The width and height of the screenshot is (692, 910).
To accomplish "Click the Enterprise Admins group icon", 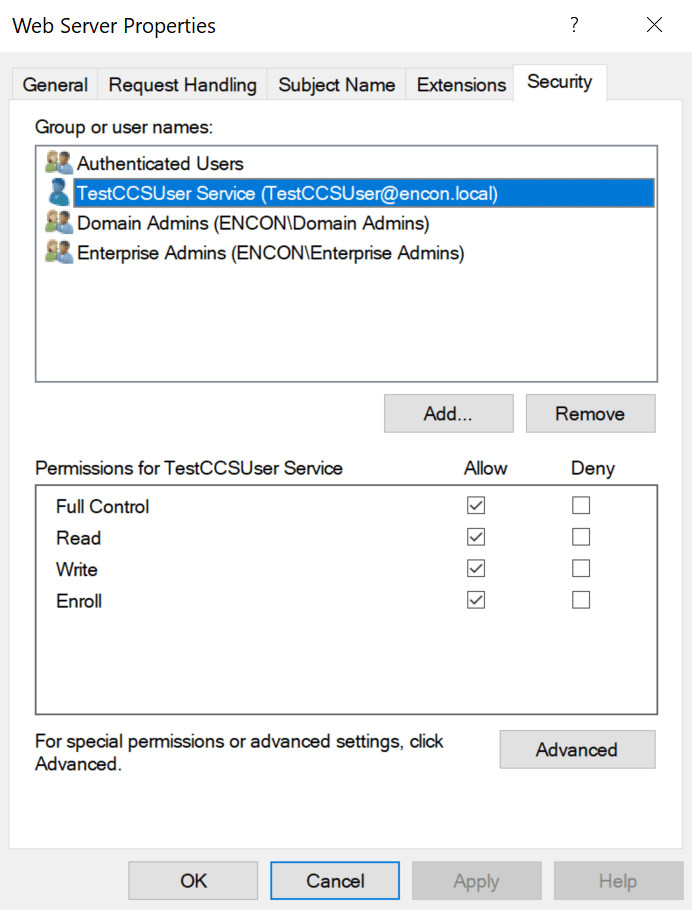I will (59, 253).
